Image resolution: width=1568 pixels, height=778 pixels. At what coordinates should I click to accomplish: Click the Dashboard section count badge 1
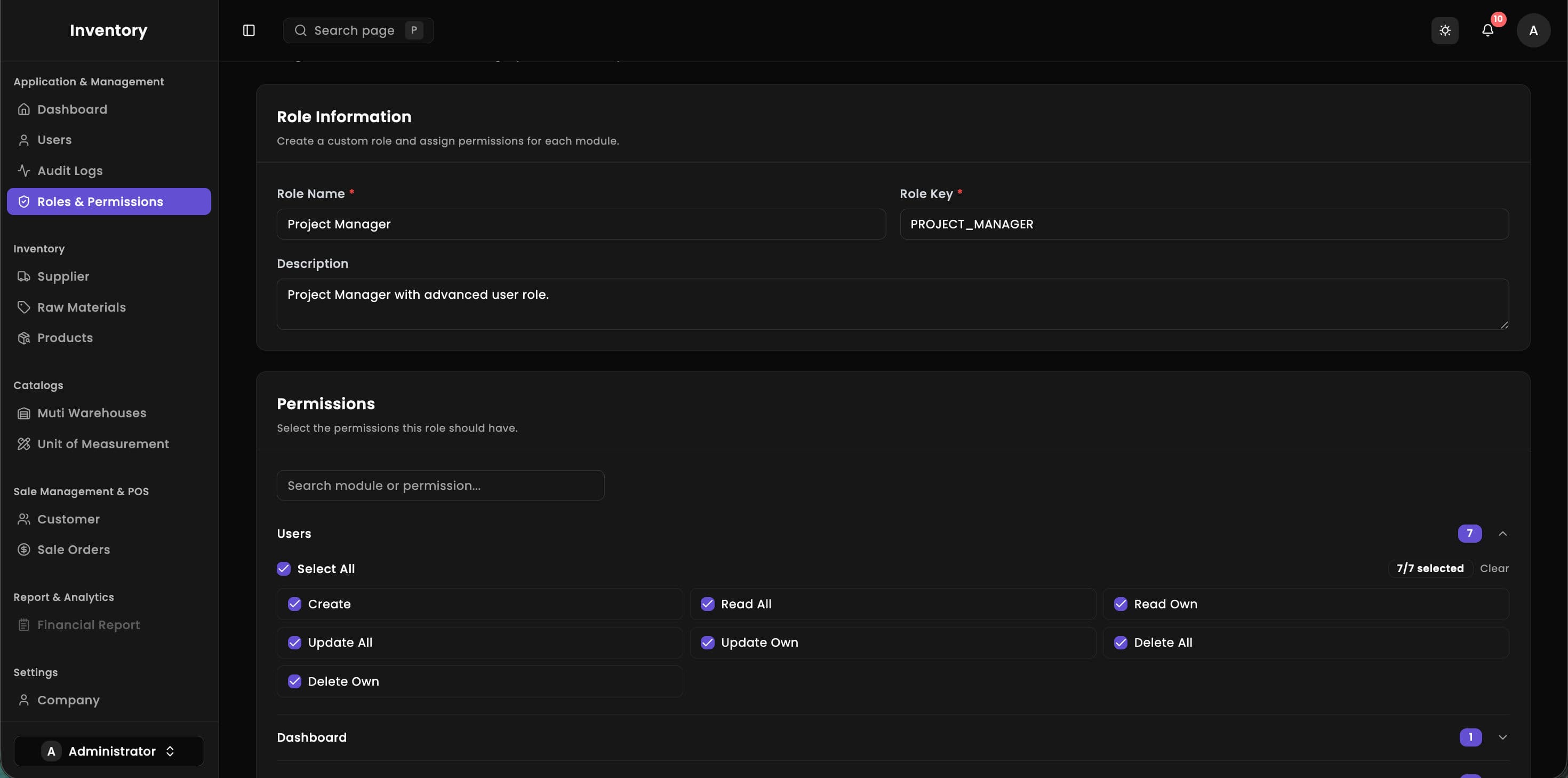pos(1470,737)
